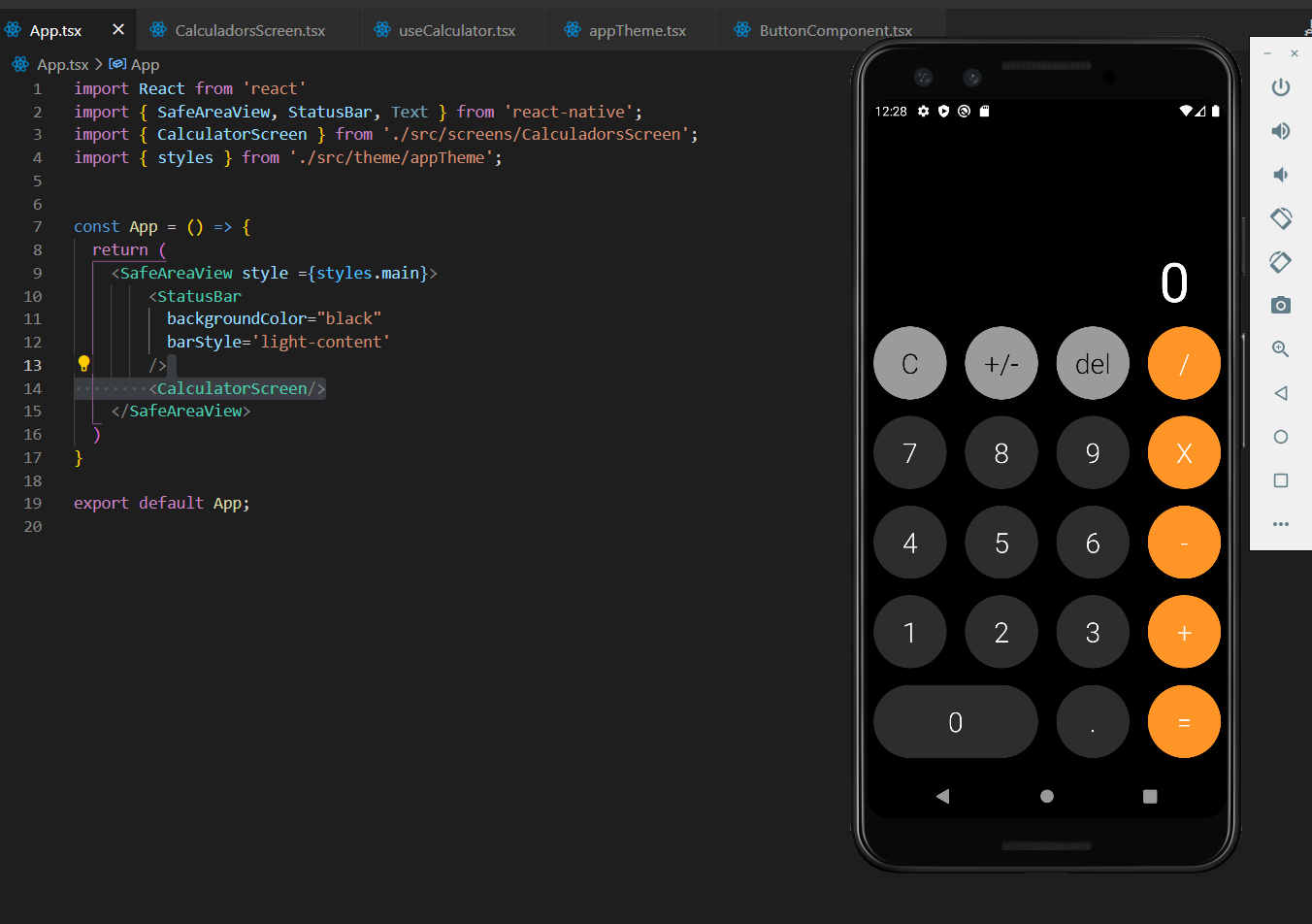Tap the Android home circle icon

click(1046, 796)
